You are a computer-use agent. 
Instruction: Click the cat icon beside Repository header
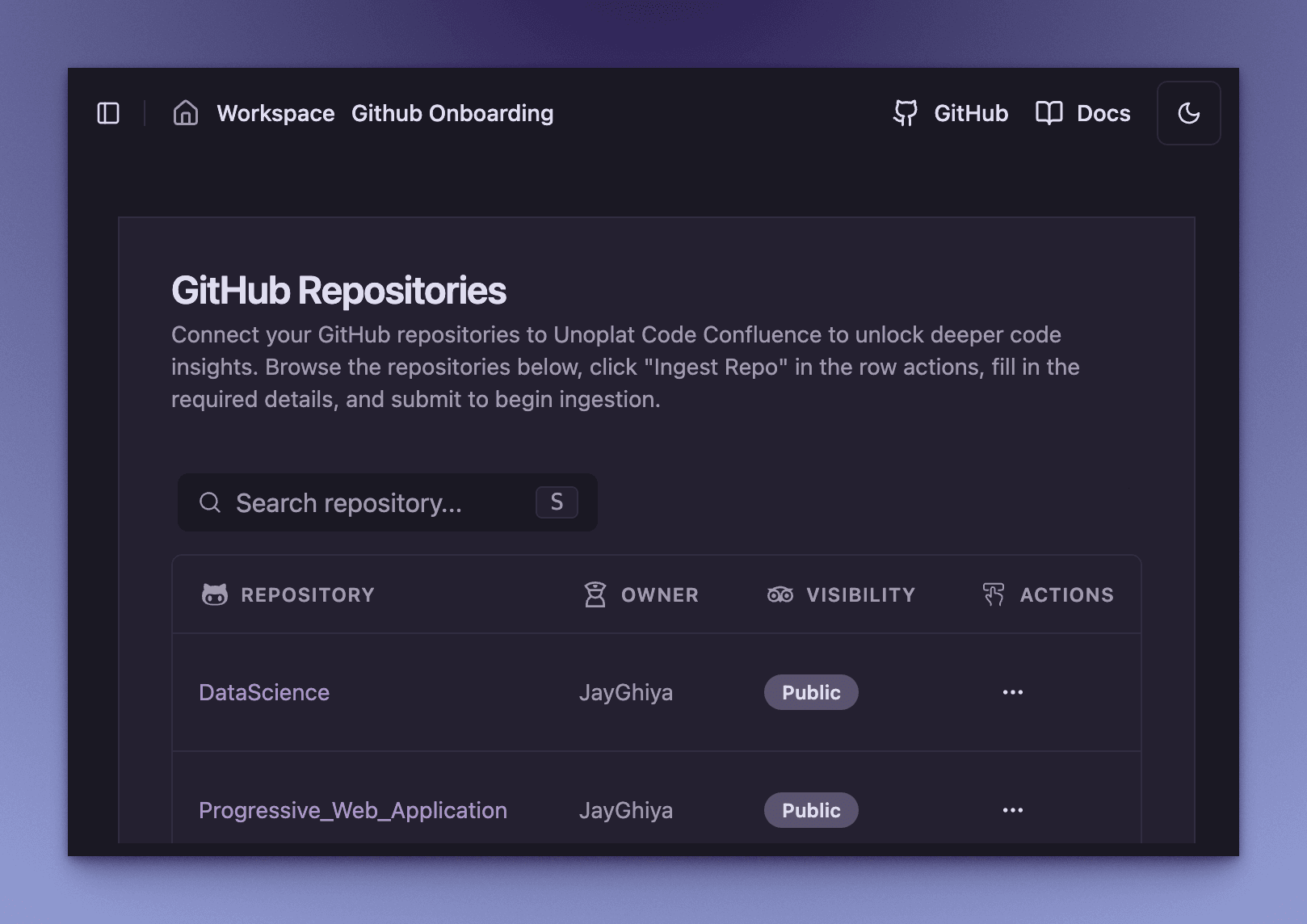(215, 594)
